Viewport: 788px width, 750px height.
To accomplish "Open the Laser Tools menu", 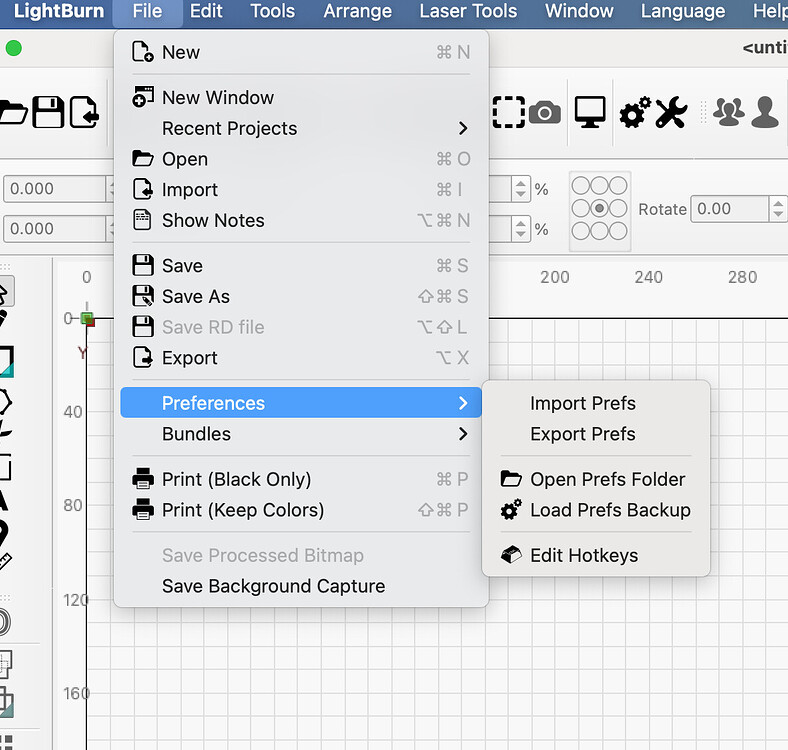I will click(x=468, y=12).
